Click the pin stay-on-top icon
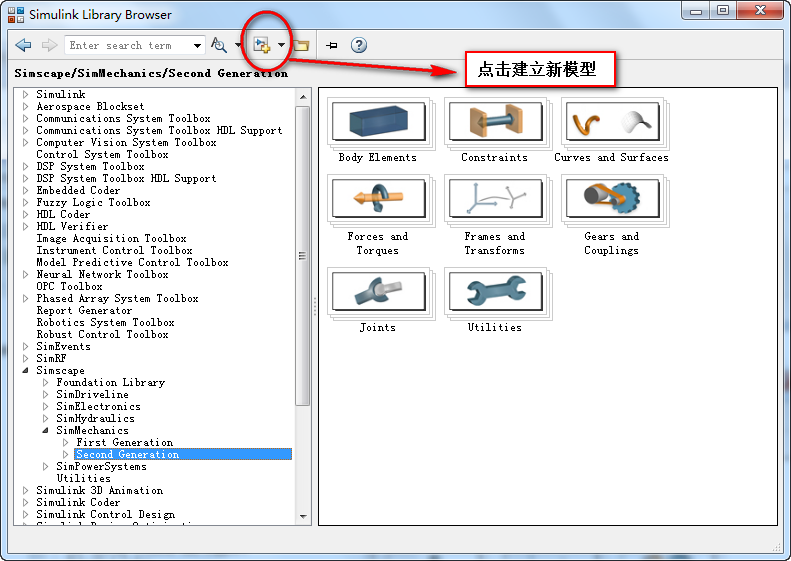The height and width of the screenshot is (561, 791). coord(331,46)
